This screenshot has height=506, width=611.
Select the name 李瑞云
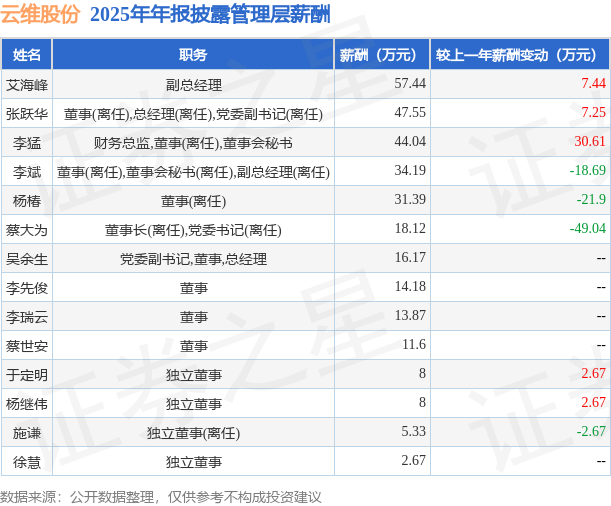pos(26,317)
